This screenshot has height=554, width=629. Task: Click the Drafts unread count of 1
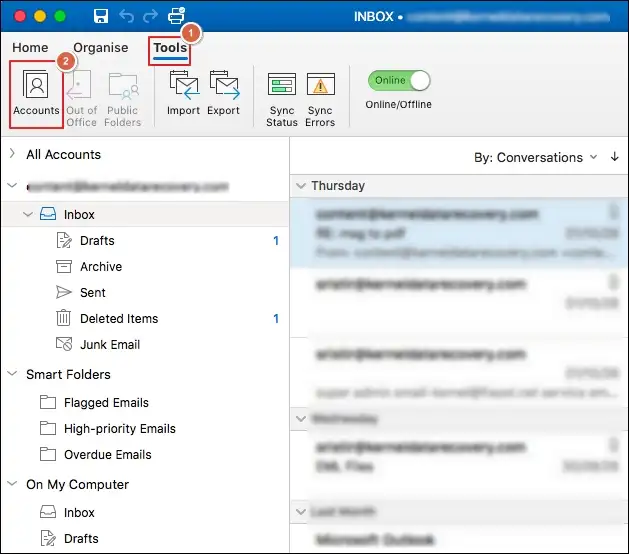(x=276, y=240)
